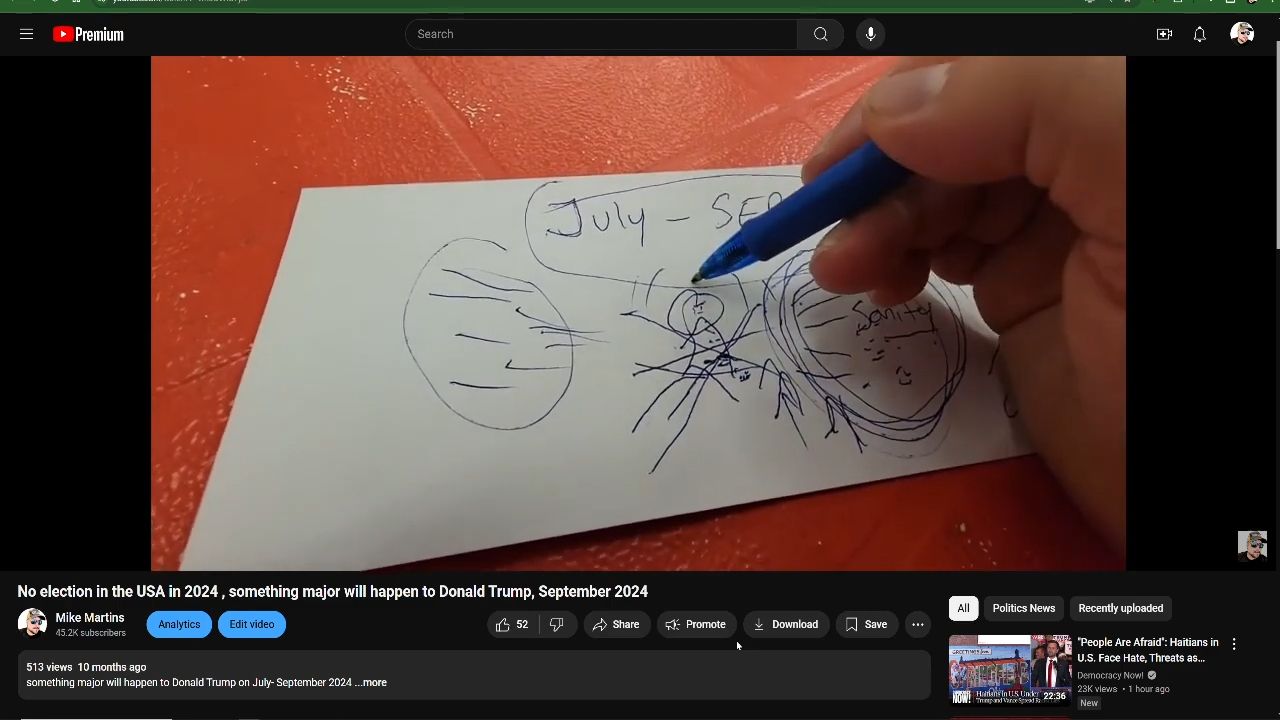
Task: Click the Analytics button
Action: 179,624
